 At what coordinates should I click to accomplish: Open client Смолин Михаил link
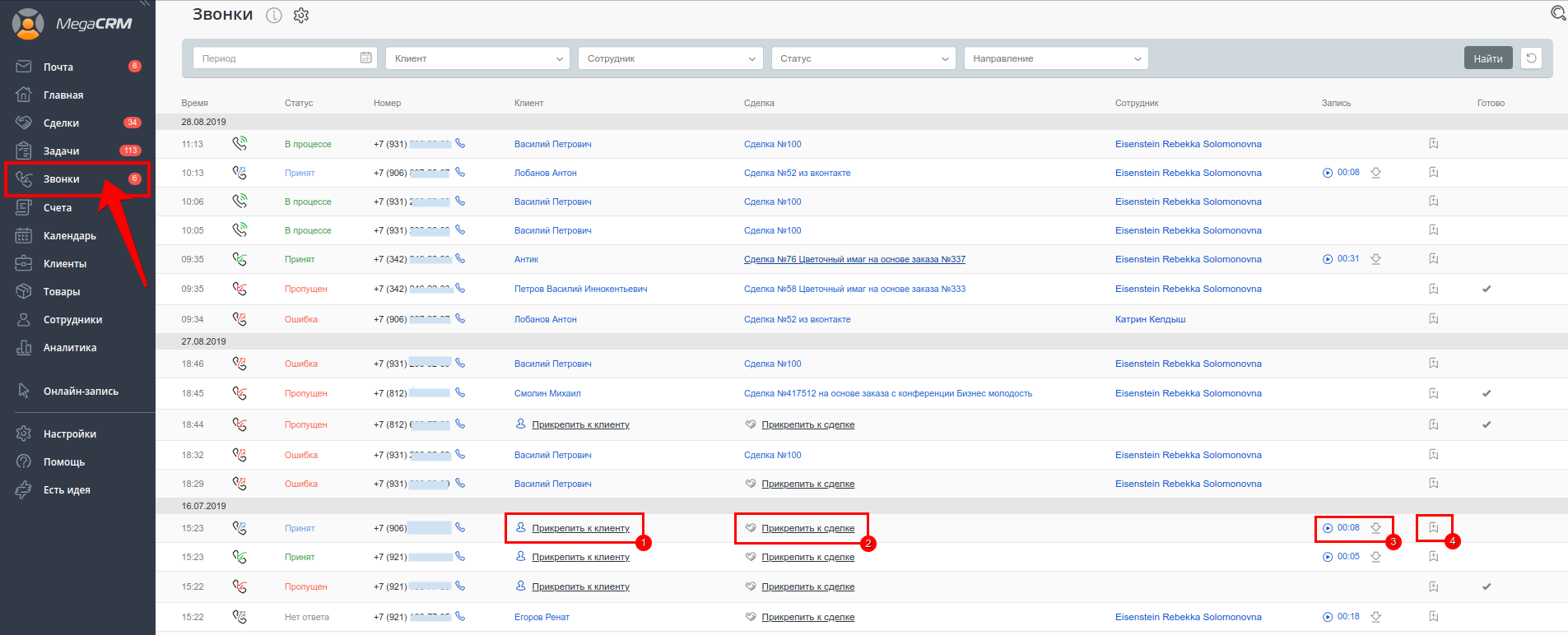(x=547, y=393)
